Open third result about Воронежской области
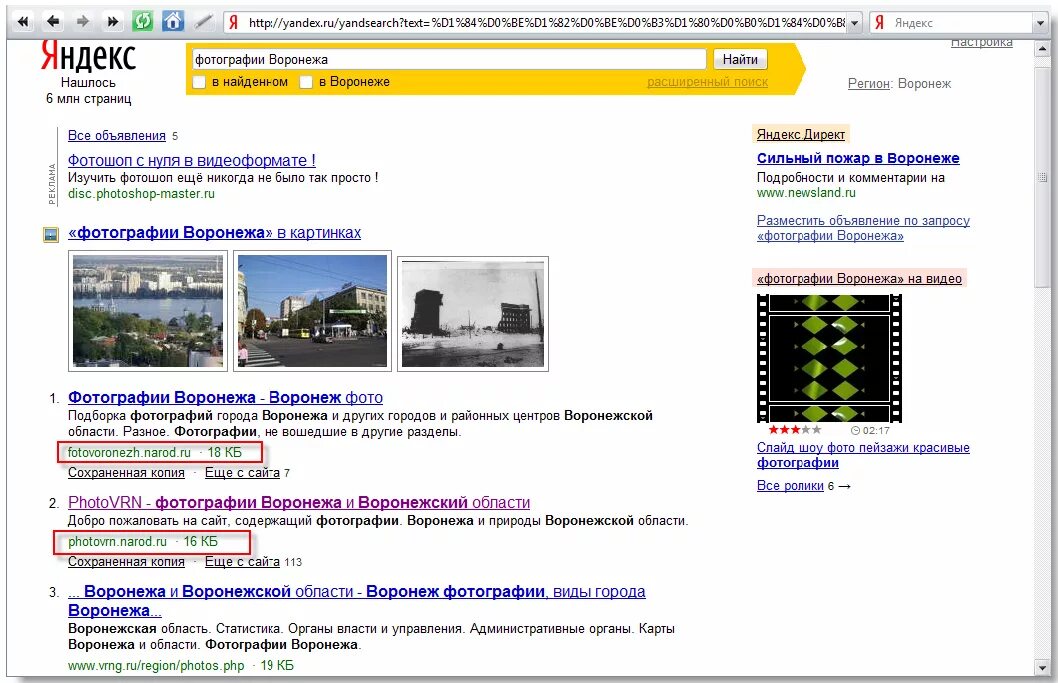 click(356, 601)
